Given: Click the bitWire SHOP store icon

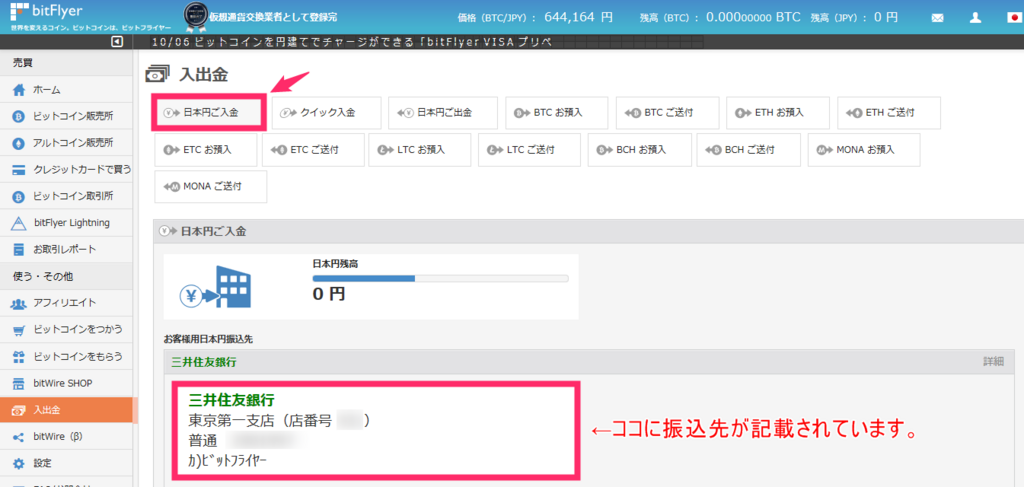Looking at the screenshot, I should (x=19, y=383).
